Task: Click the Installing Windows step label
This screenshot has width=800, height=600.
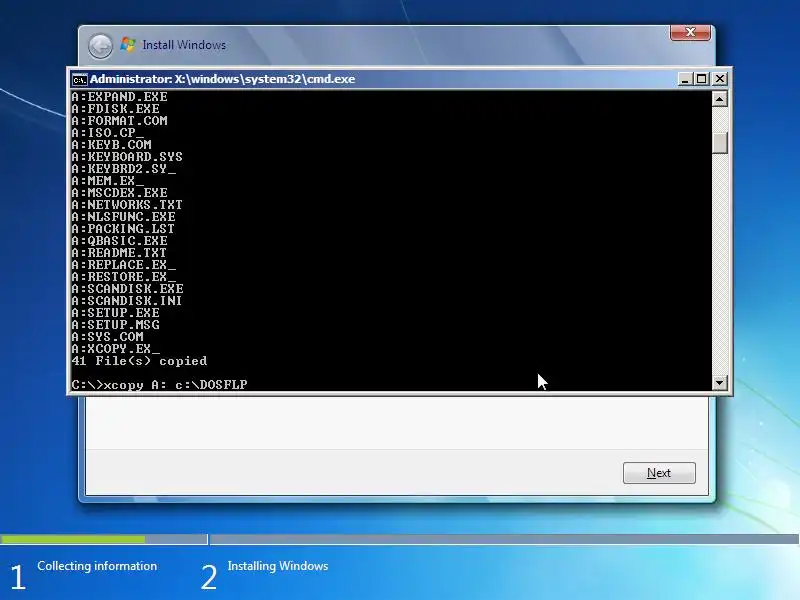Action: 278,566
